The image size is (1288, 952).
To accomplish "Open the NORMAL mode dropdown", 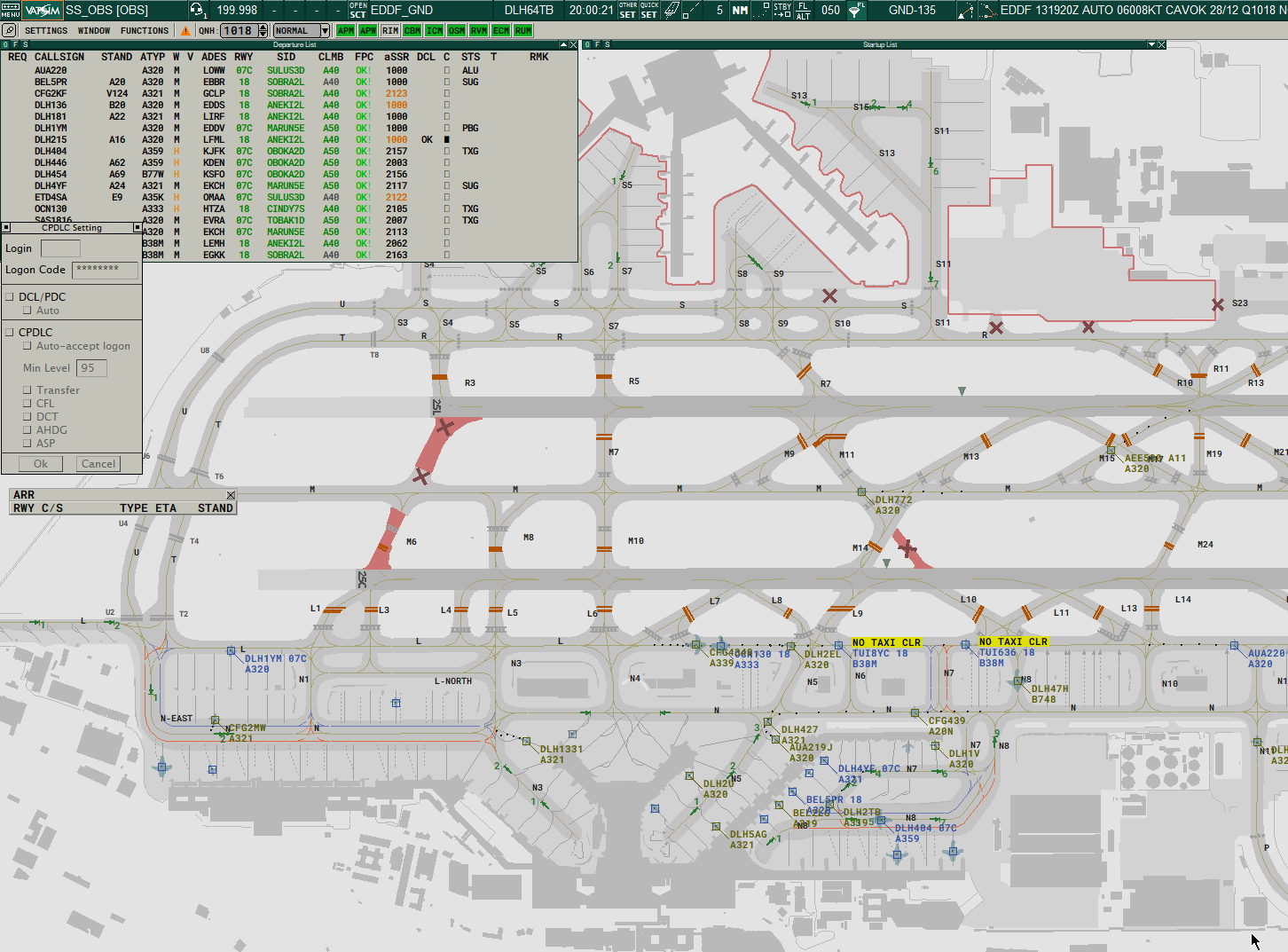I will (x=302, y=30).
